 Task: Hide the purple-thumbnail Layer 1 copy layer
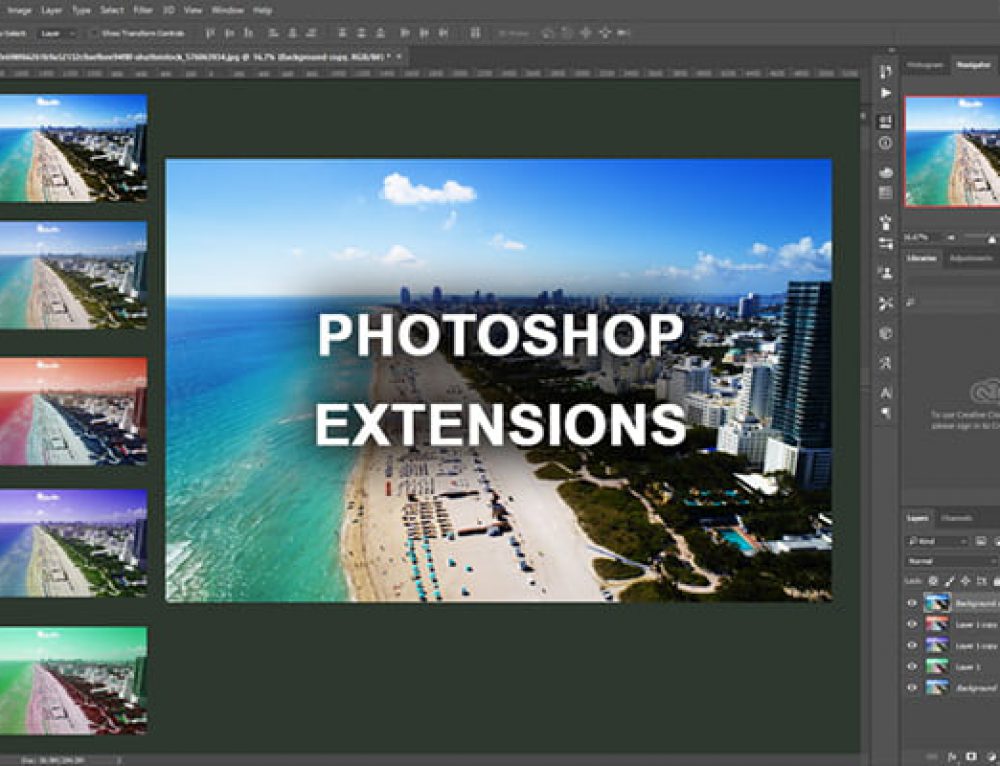(x=912, y=645)
